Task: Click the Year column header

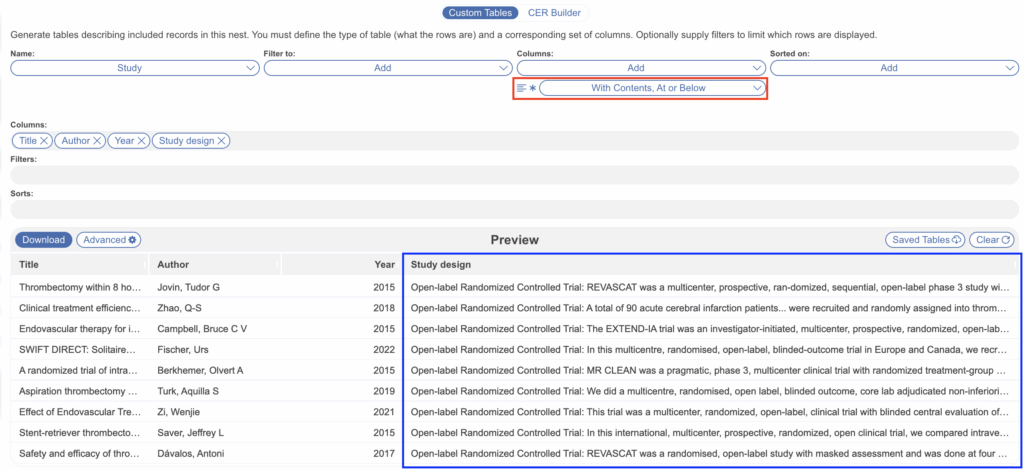Action: click(x=384, y=265)
